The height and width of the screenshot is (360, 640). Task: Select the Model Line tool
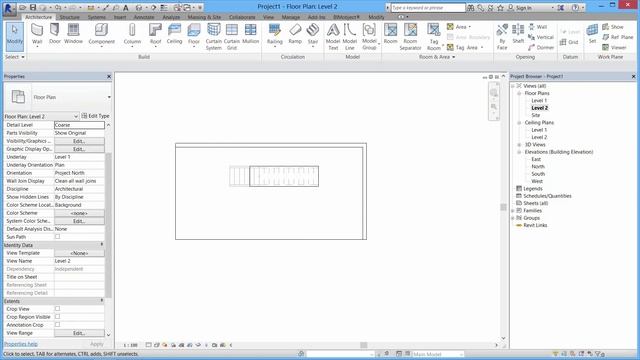tap(350, 36)
